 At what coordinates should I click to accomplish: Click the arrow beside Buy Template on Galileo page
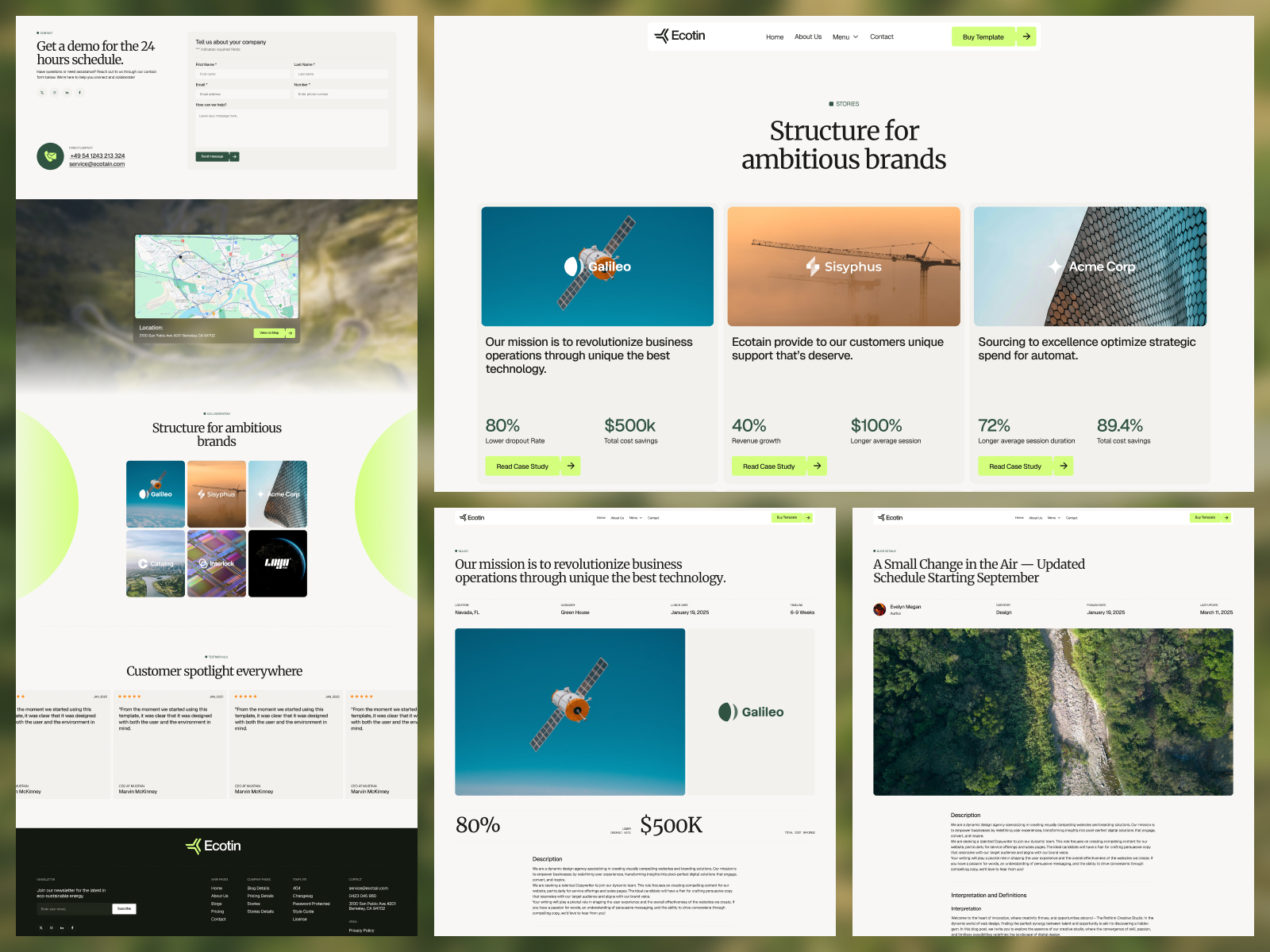pyautogui.click(x=808, y=517)
